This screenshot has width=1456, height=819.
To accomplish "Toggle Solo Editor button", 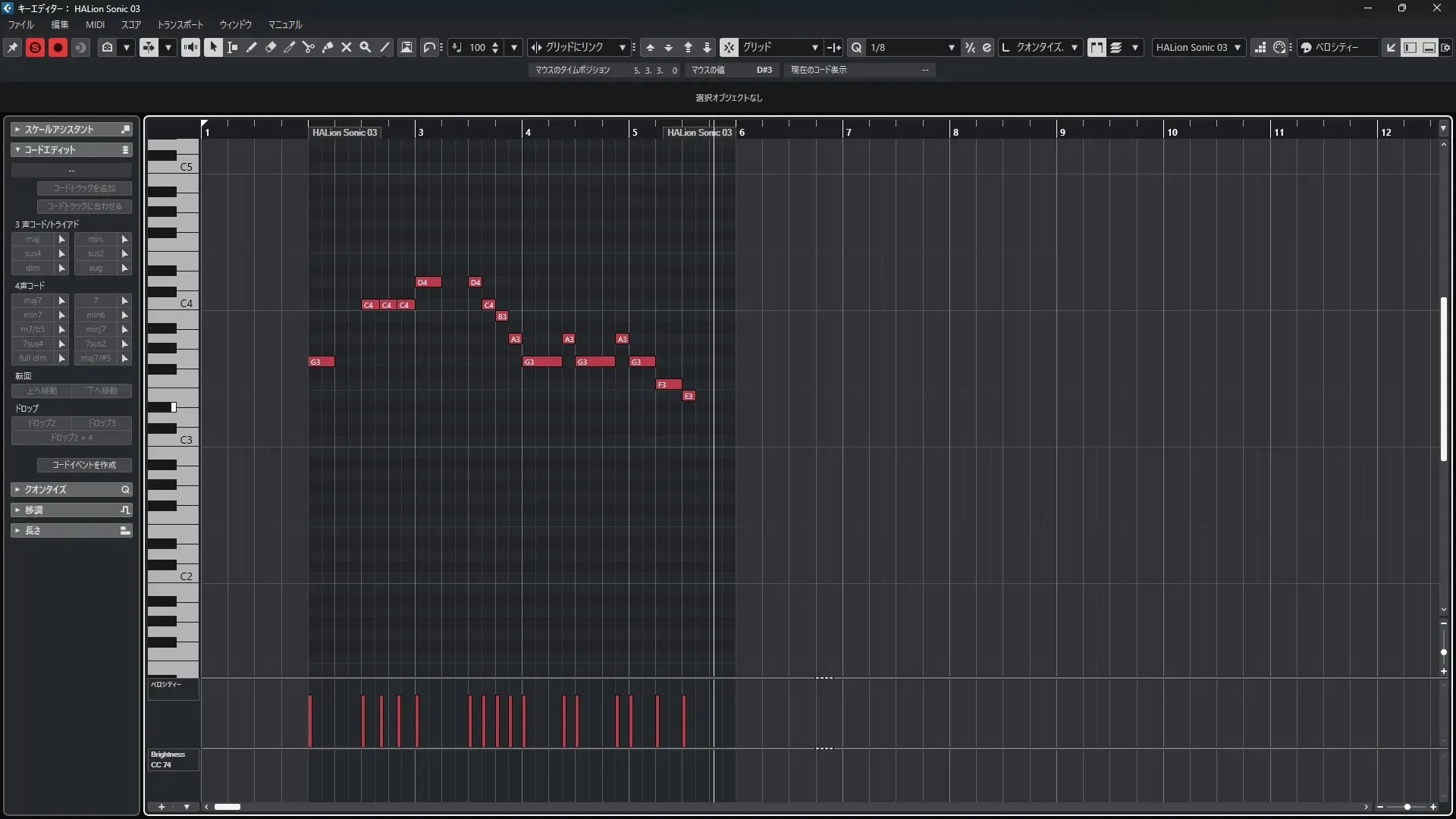I will 35,47.
